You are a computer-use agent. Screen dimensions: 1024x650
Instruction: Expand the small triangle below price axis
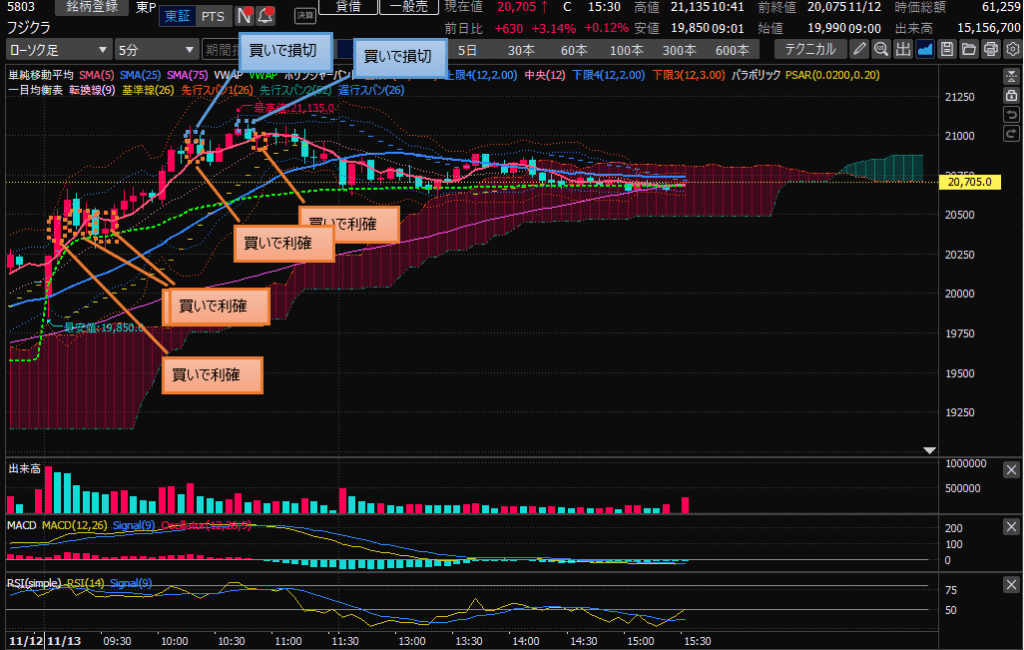pos(930,450)
